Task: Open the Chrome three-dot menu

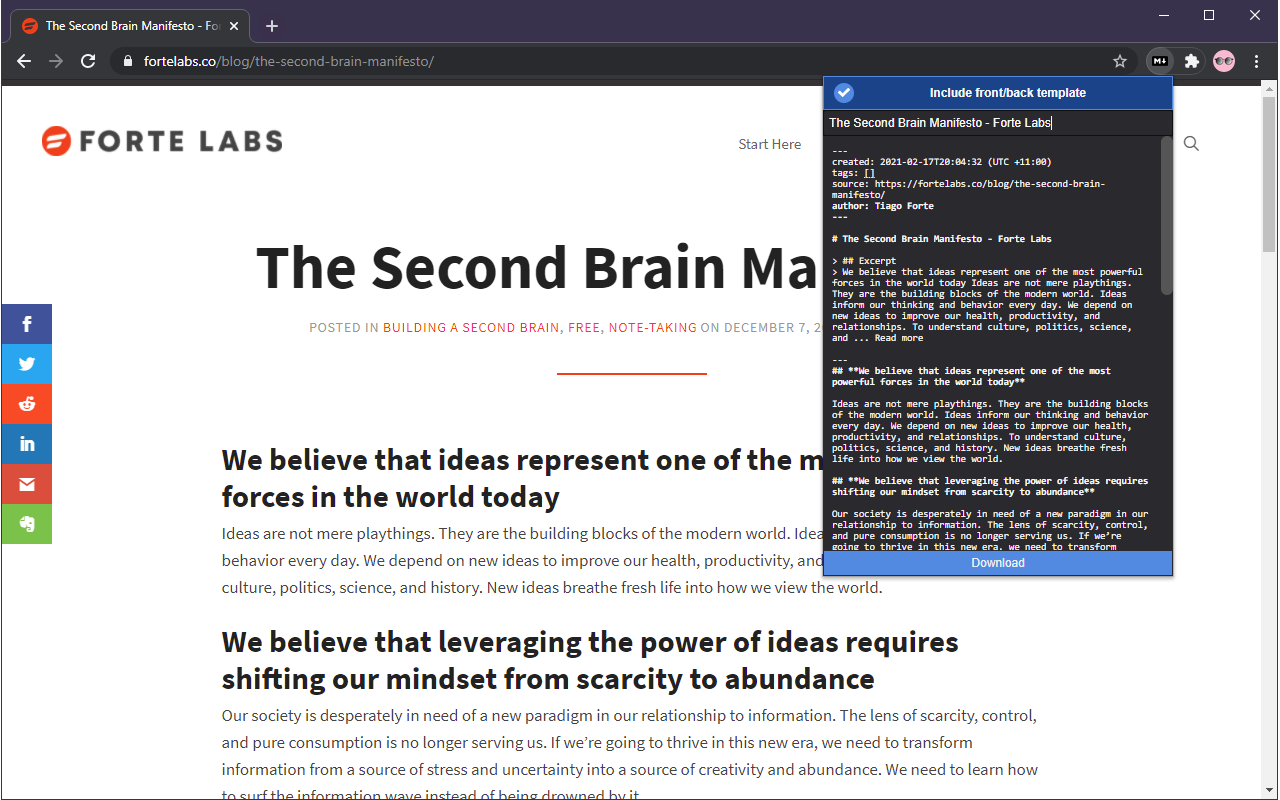Action: 1256,61
